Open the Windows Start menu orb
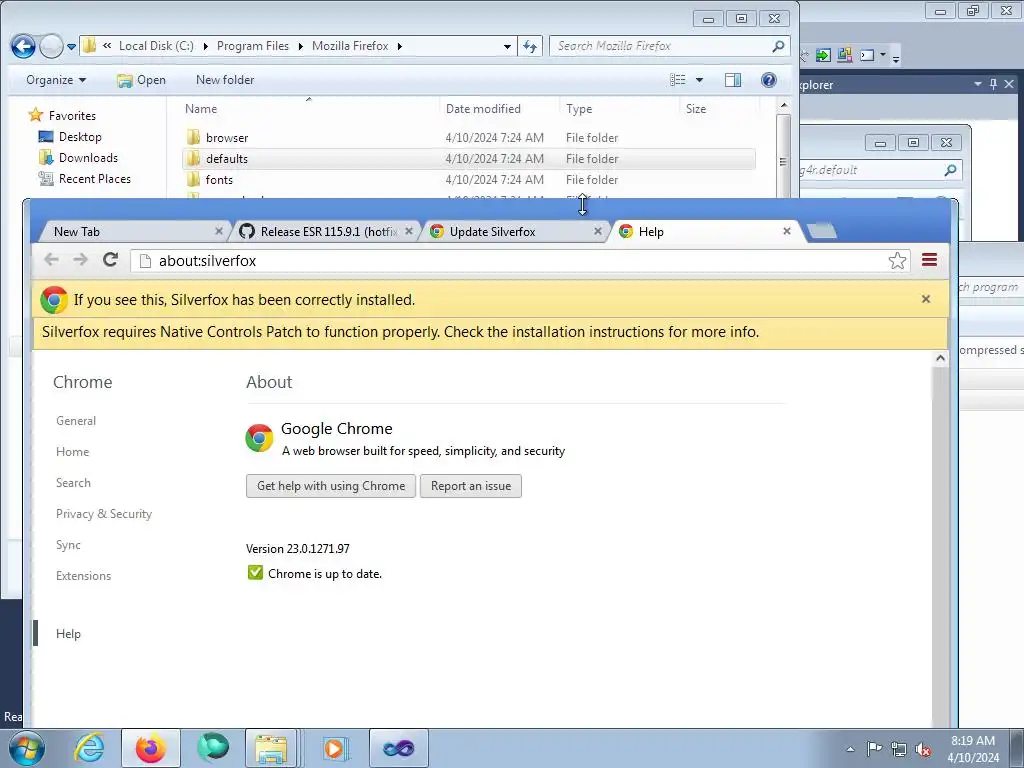Viewport: 1024px width, 768px height. click(27, 748)
